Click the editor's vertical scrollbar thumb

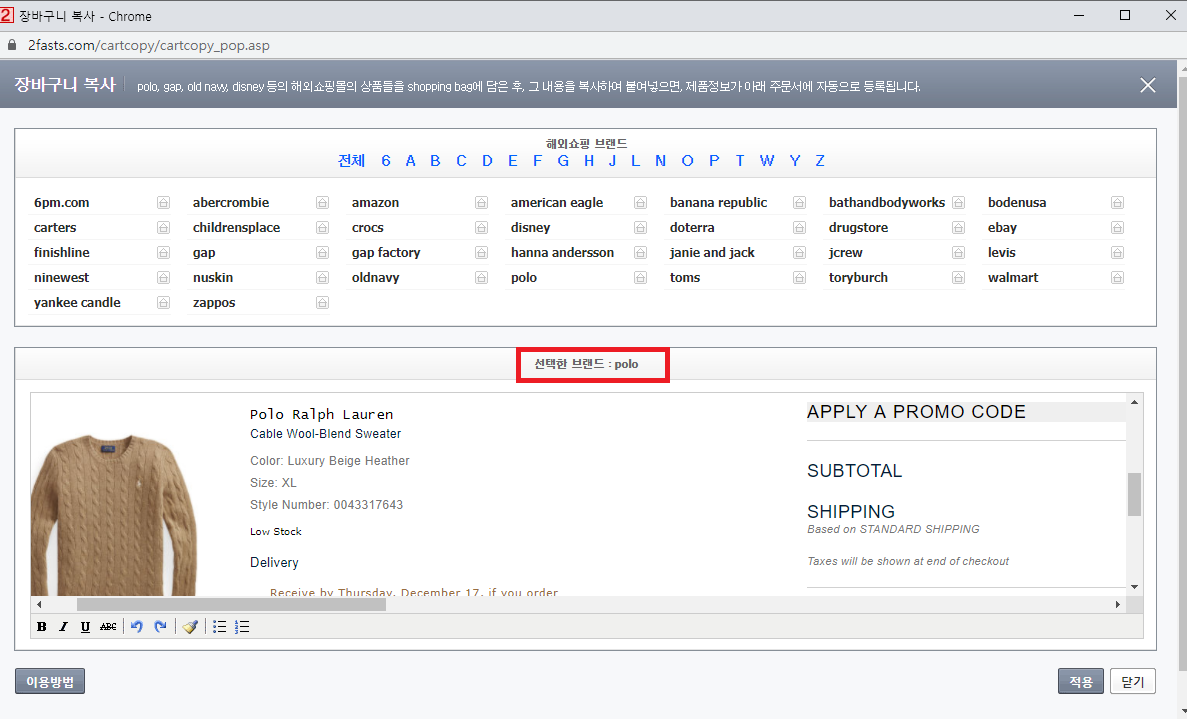click(x=1134, y=494)
